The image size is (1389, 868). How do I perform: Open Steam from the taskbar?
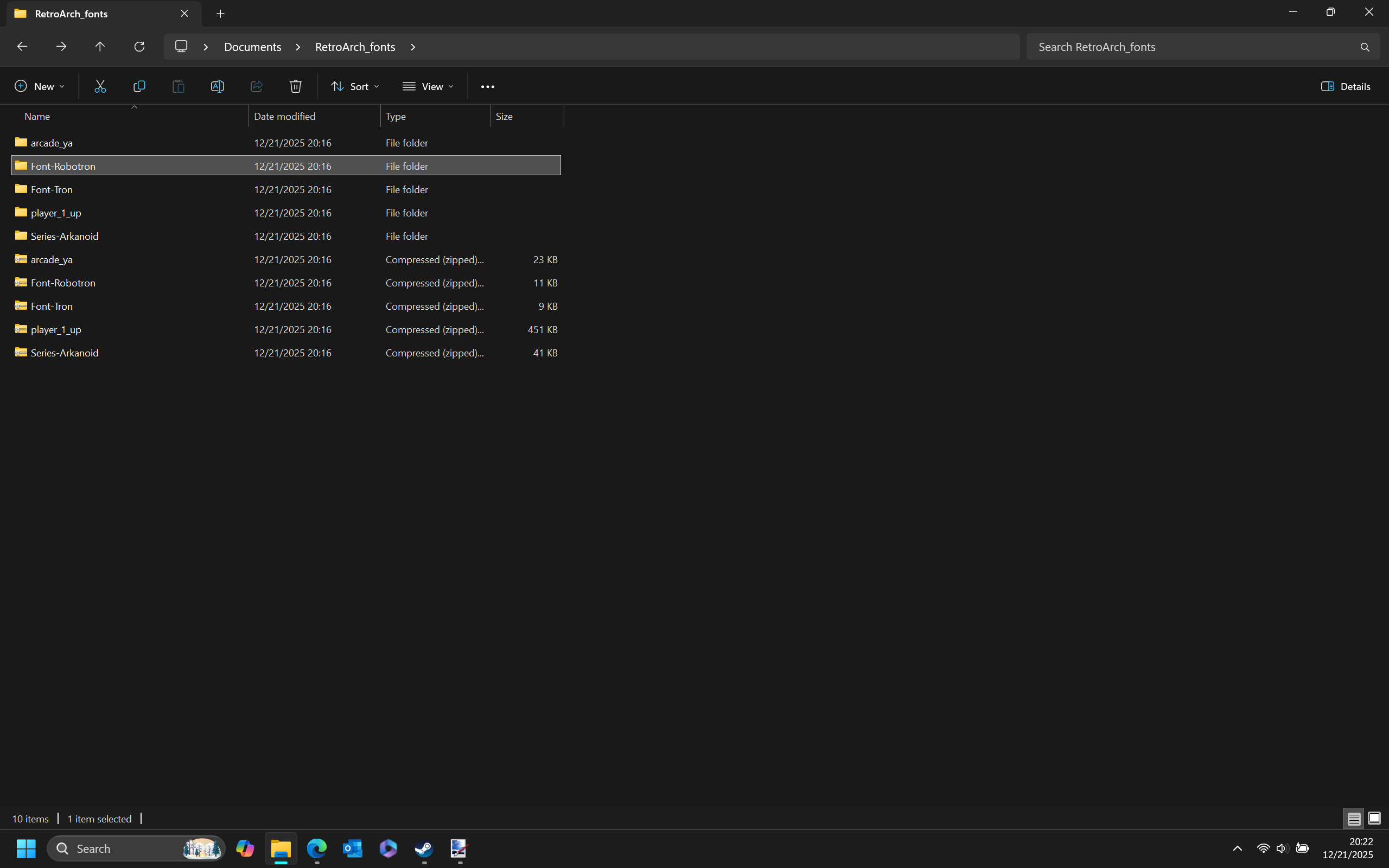424,848
